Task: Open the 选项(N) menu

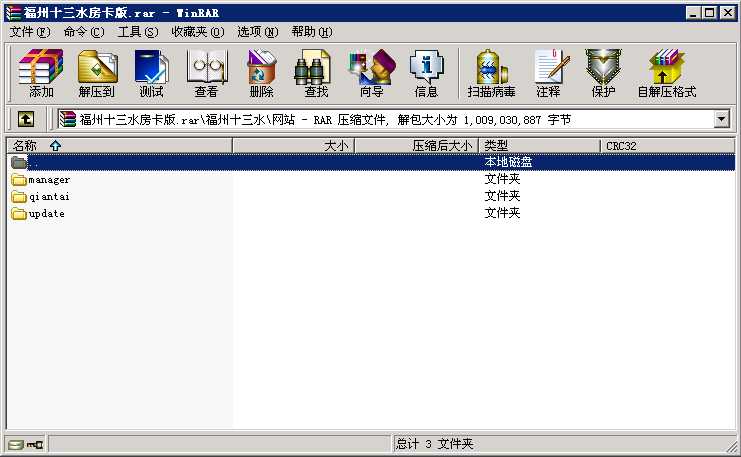Action: 258,32
